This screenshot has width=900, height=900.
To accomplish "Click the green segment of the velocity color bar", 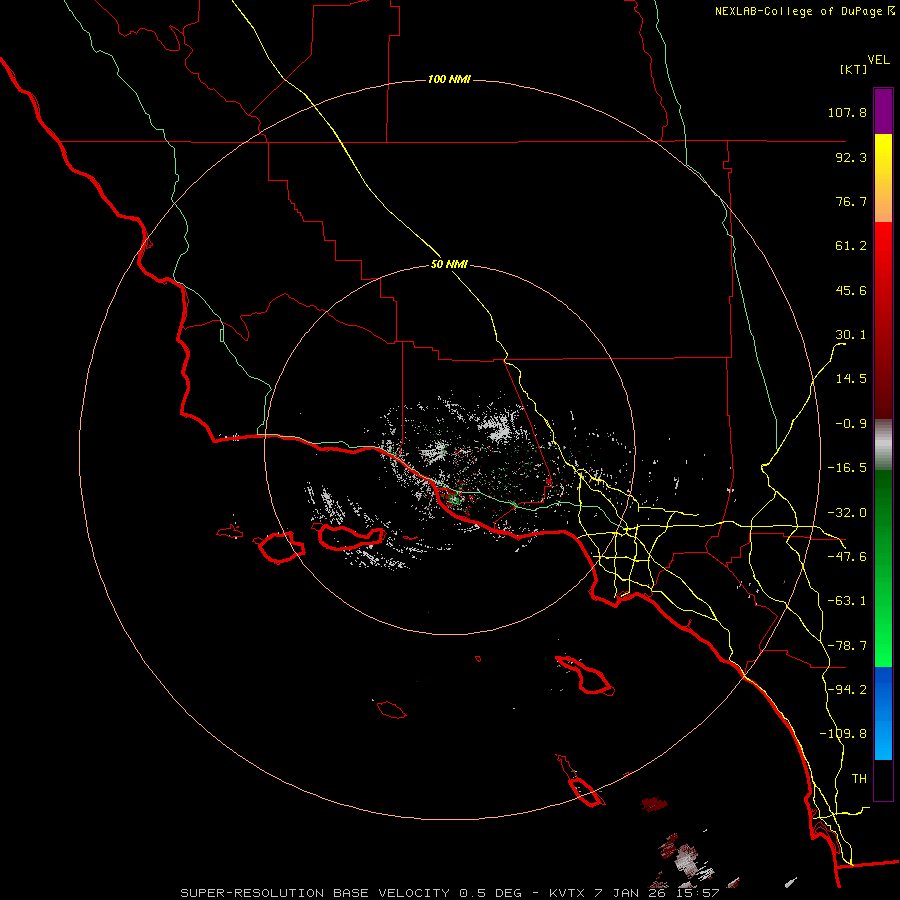I will pos(883,568).
